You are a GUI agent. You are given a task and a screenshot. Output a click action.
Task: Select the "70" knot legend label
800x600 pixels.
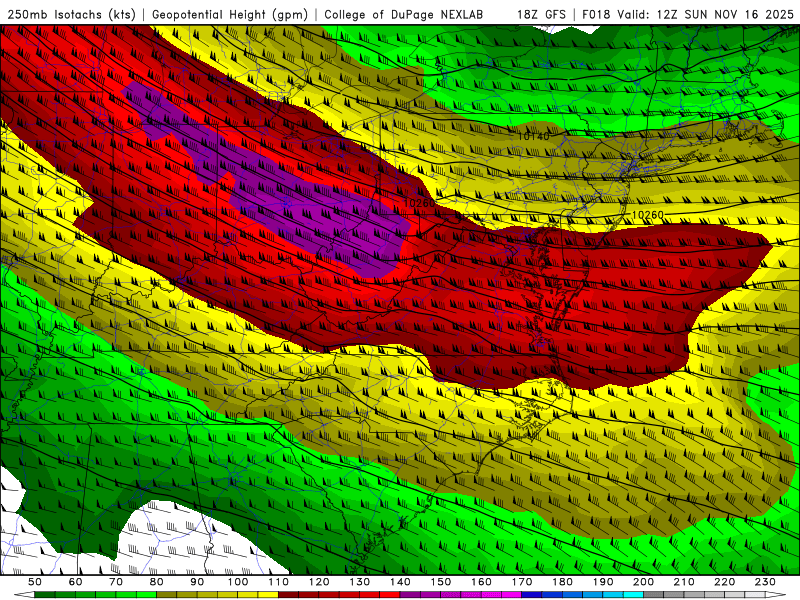(x=116, y=582)
